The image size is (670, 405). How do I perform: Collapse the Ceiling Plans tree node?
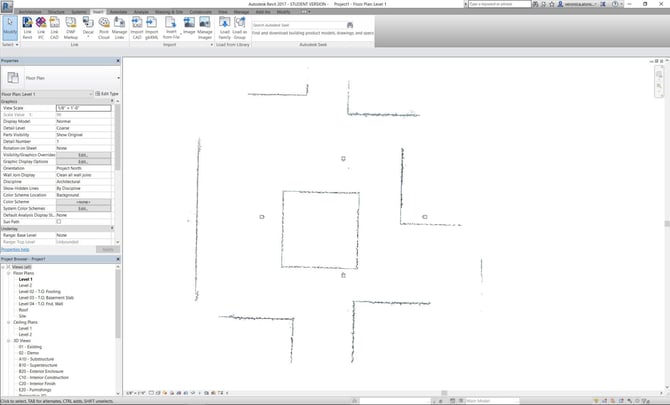coord(10,322)
